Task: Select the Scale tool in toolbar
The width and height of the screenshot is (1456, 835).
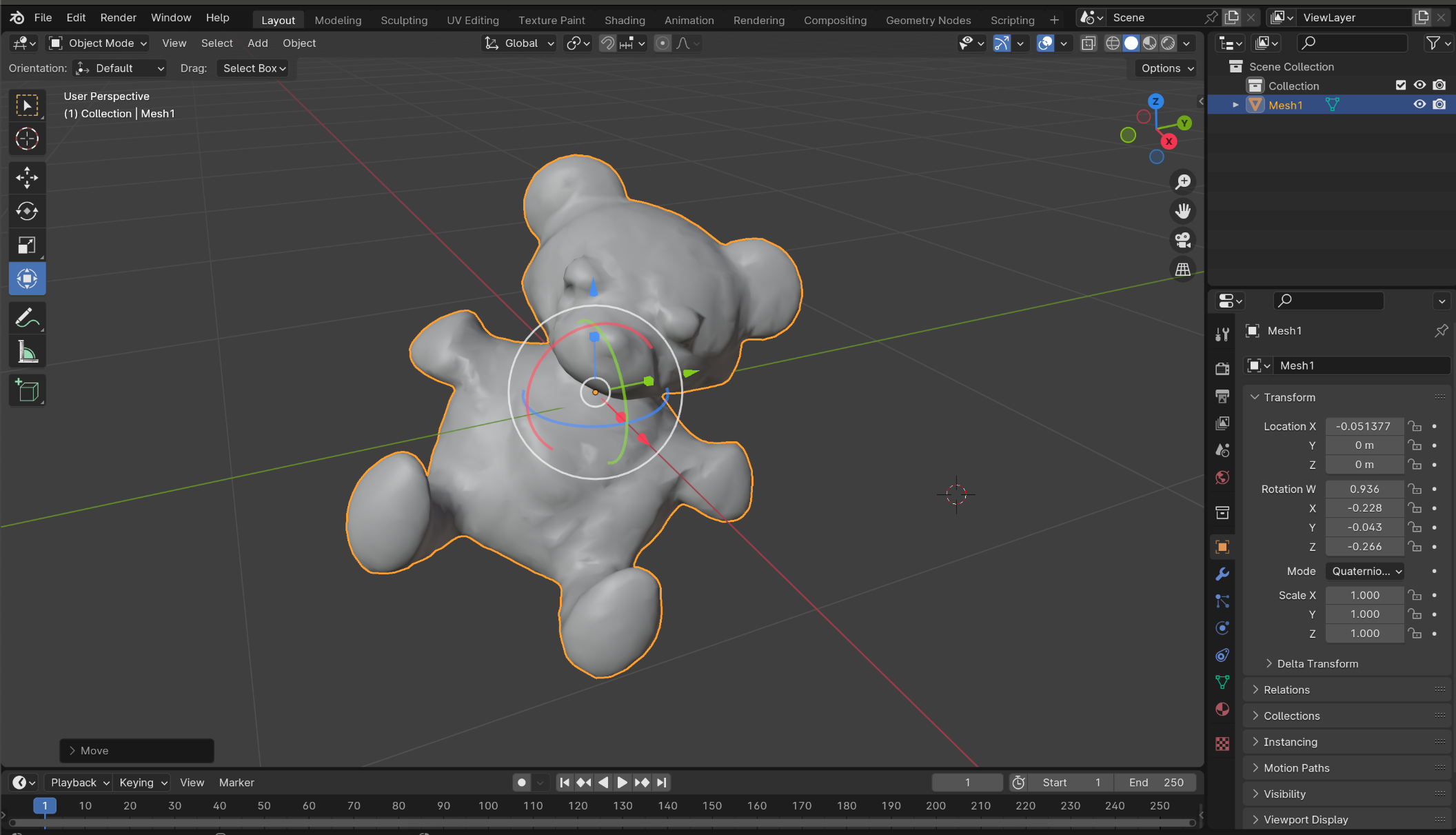Action: coord(27,245)
